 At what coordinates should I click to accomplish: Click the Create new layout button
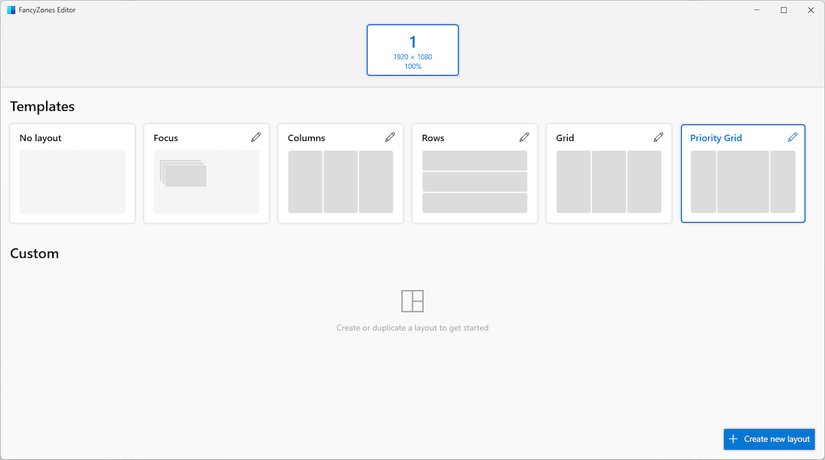tap(769, 439)
